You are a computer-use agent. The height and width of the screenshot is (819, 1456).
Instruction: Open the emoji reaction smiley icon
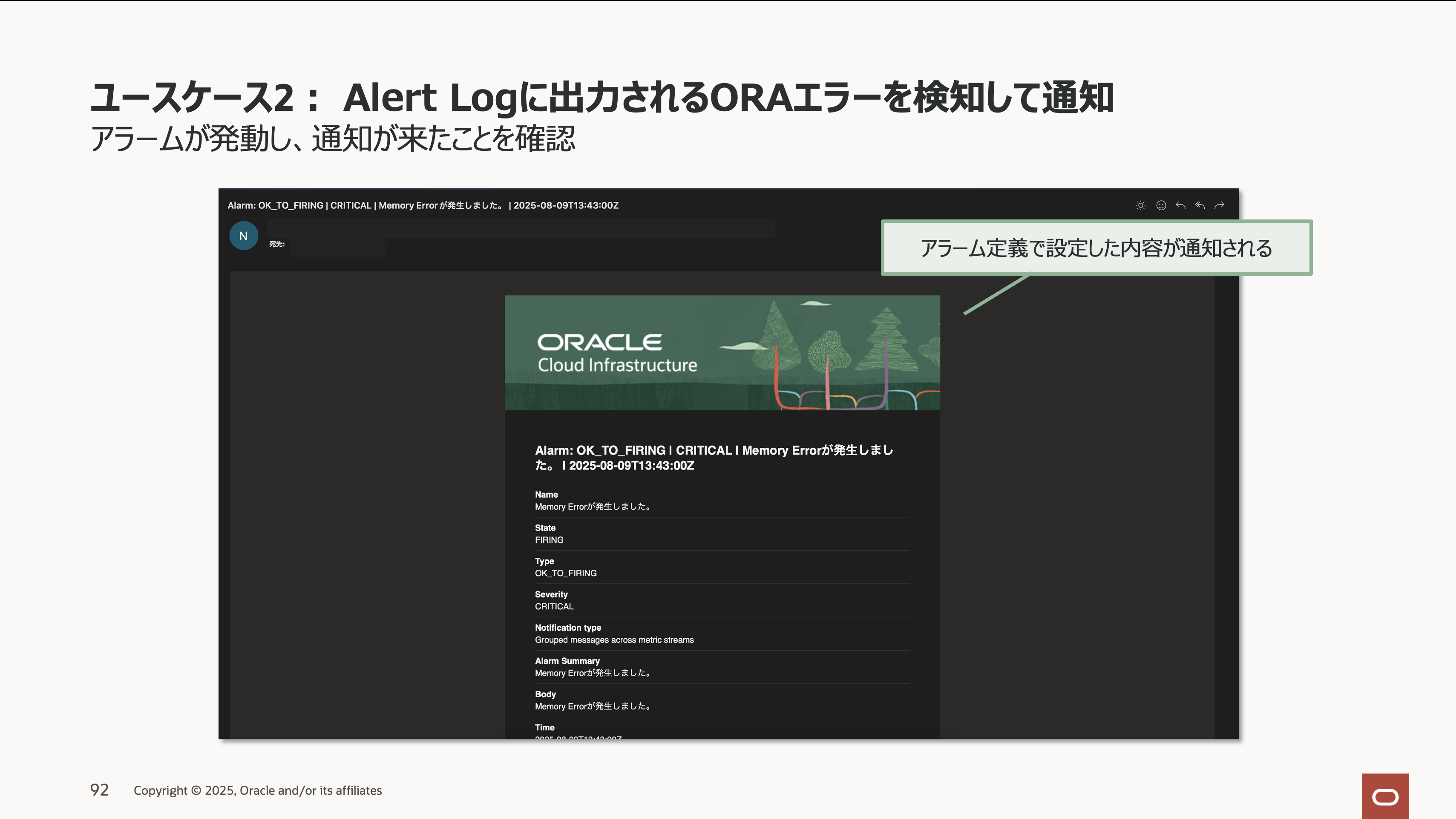1161,205
